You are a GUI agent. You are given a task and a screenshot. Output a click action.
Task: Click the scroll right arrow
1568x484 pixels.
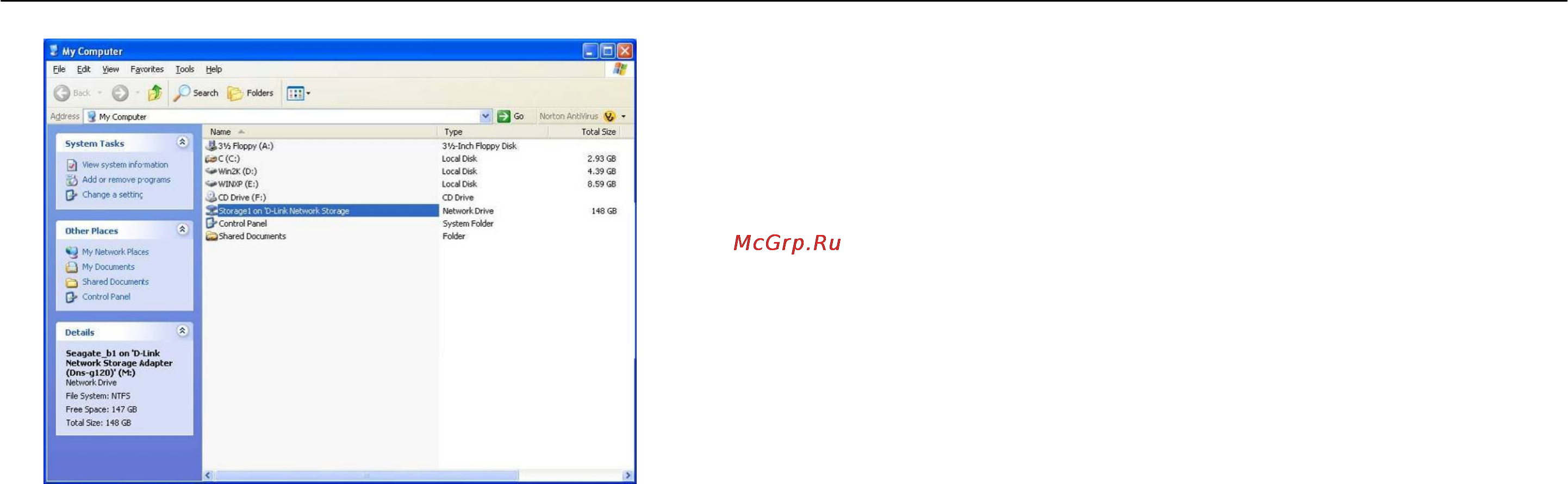coord(627,475)
